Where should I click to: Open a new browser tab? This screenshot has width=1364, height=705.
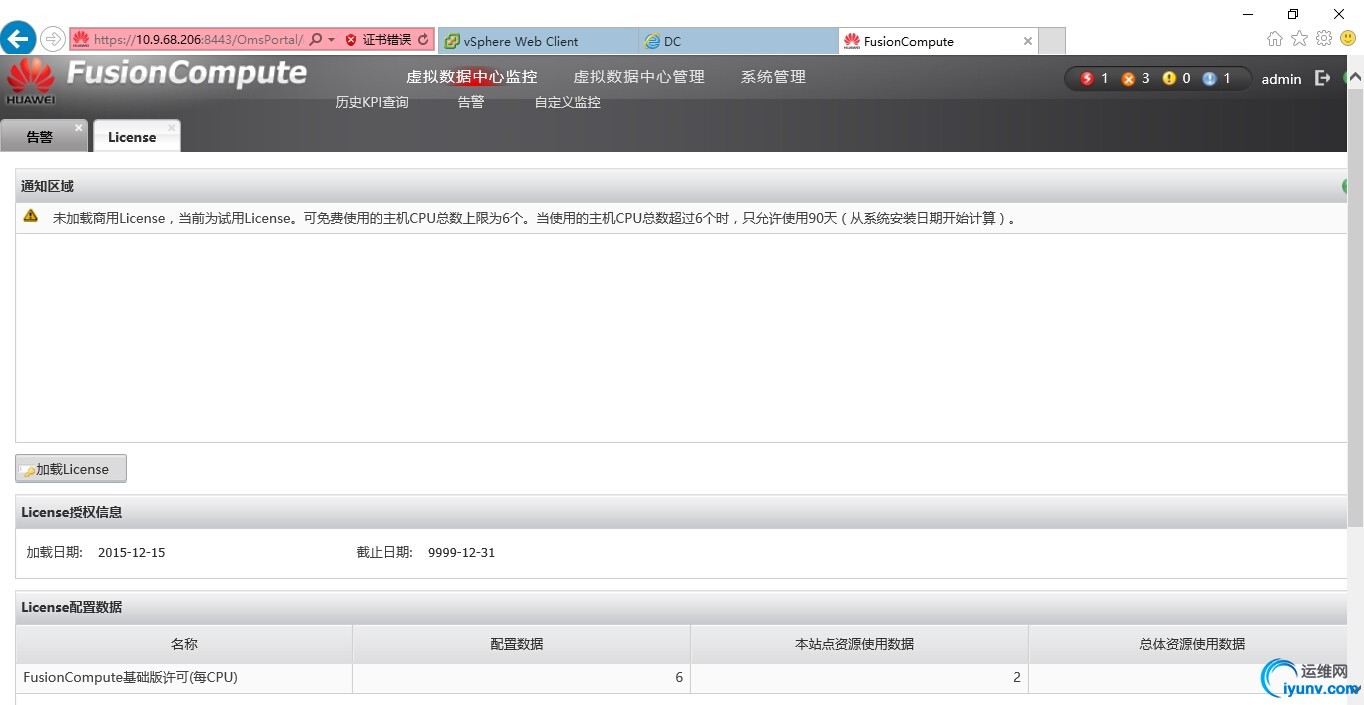1052,41
